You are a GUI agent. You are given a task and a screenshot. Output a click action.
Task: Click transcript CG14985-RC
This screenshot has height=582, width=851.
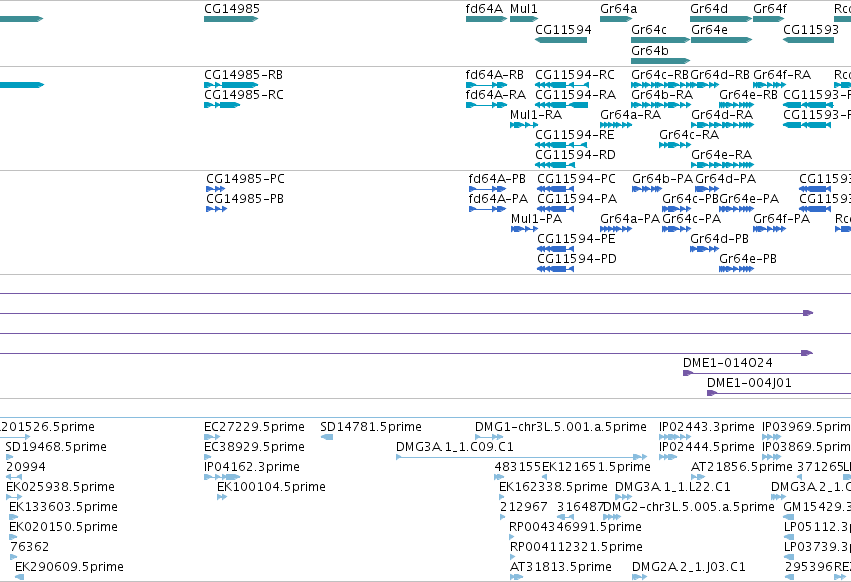pos(222,105)
